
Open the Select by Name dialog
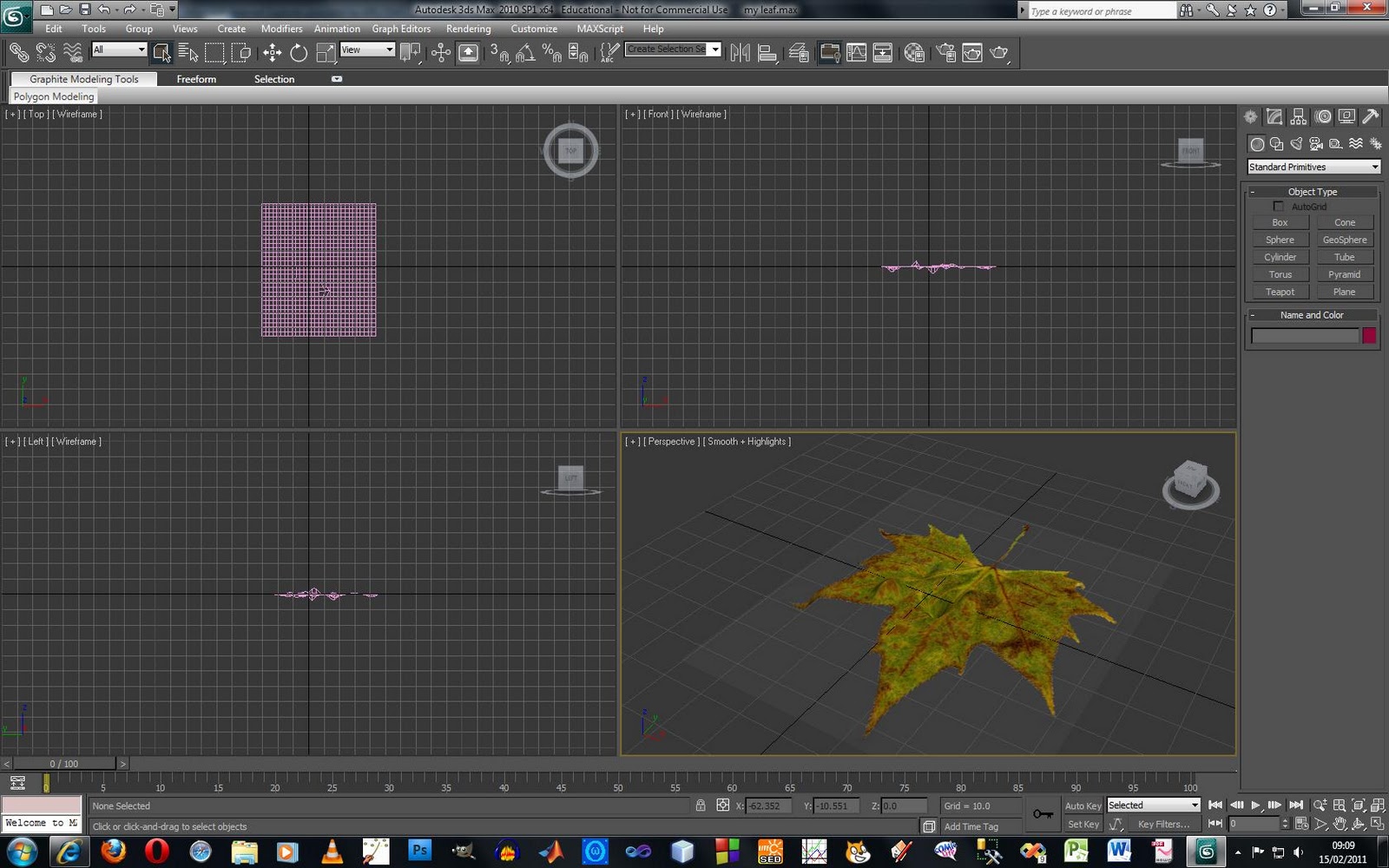coord(188,53)
